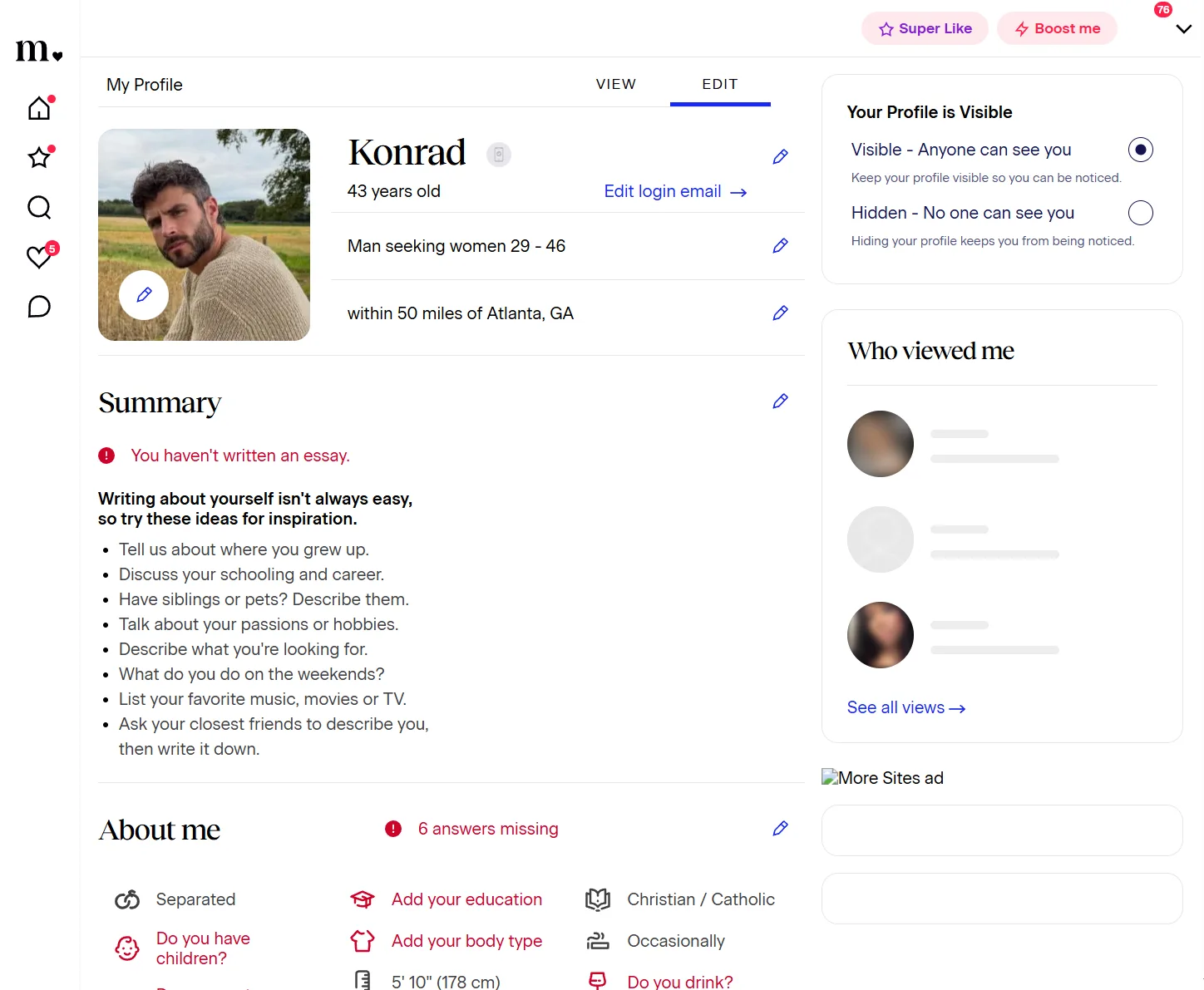Go to the Match logo home
The image size is (1204, 990).
point(39,51)
